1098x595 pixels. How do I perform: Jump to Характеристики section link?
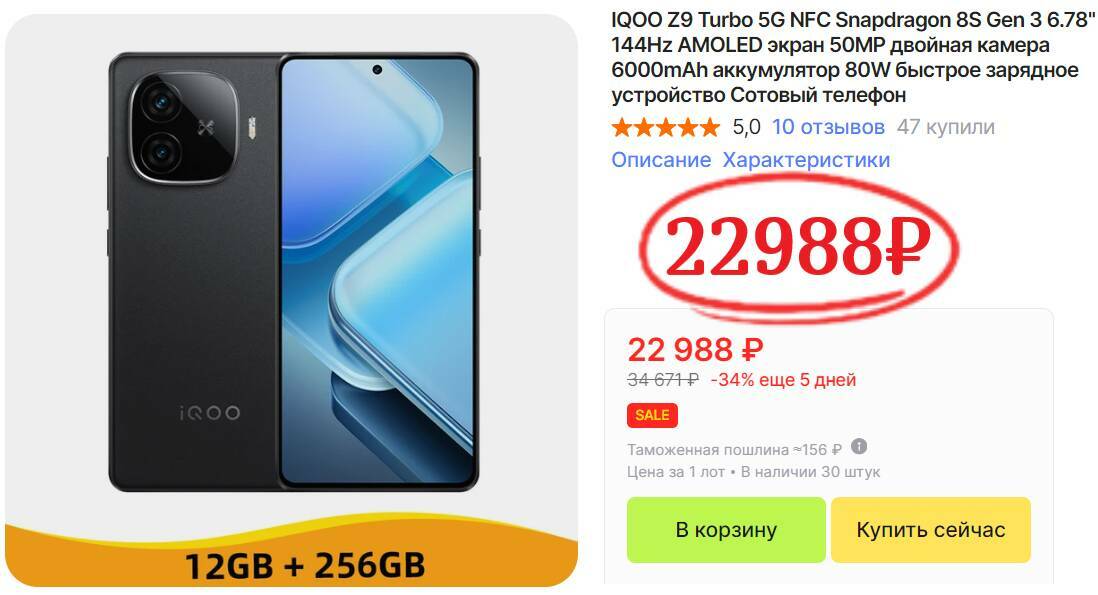point(806,160)
